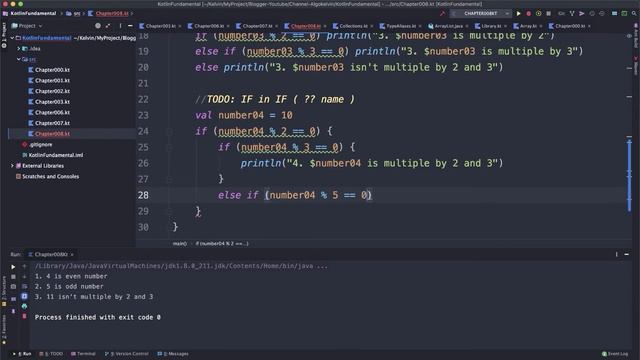Click the locate file target icon in Project panel
The width and height of the screenshot is (640, 360).
point(98,26)
